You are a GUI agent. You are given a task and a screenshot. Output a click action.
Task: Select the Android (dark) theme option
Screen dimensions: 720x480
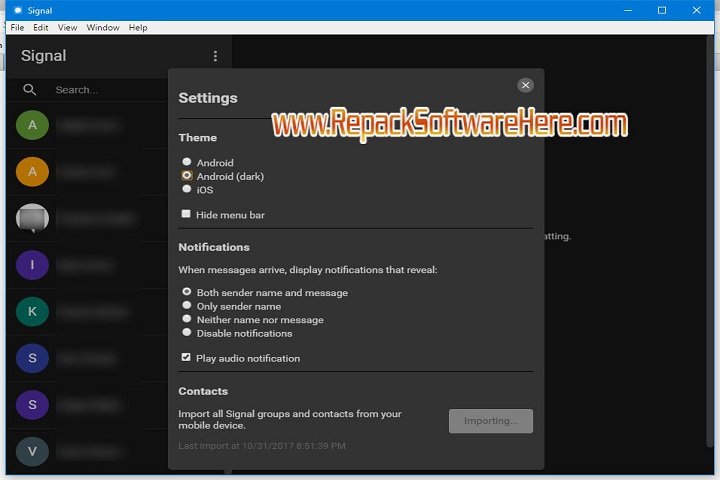coord(186,175)
